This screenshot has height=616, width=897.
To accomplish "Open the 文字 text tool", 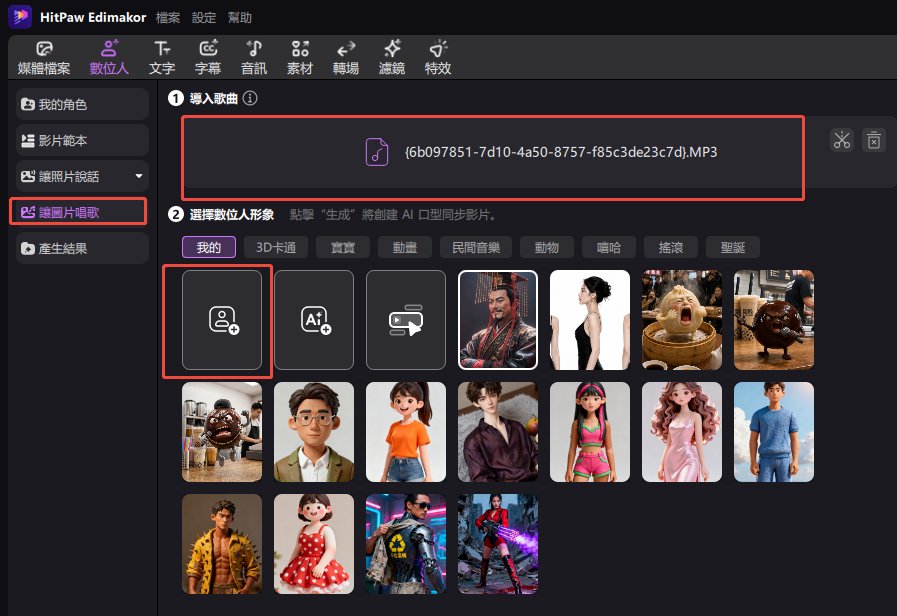I will tap(162, 58).
